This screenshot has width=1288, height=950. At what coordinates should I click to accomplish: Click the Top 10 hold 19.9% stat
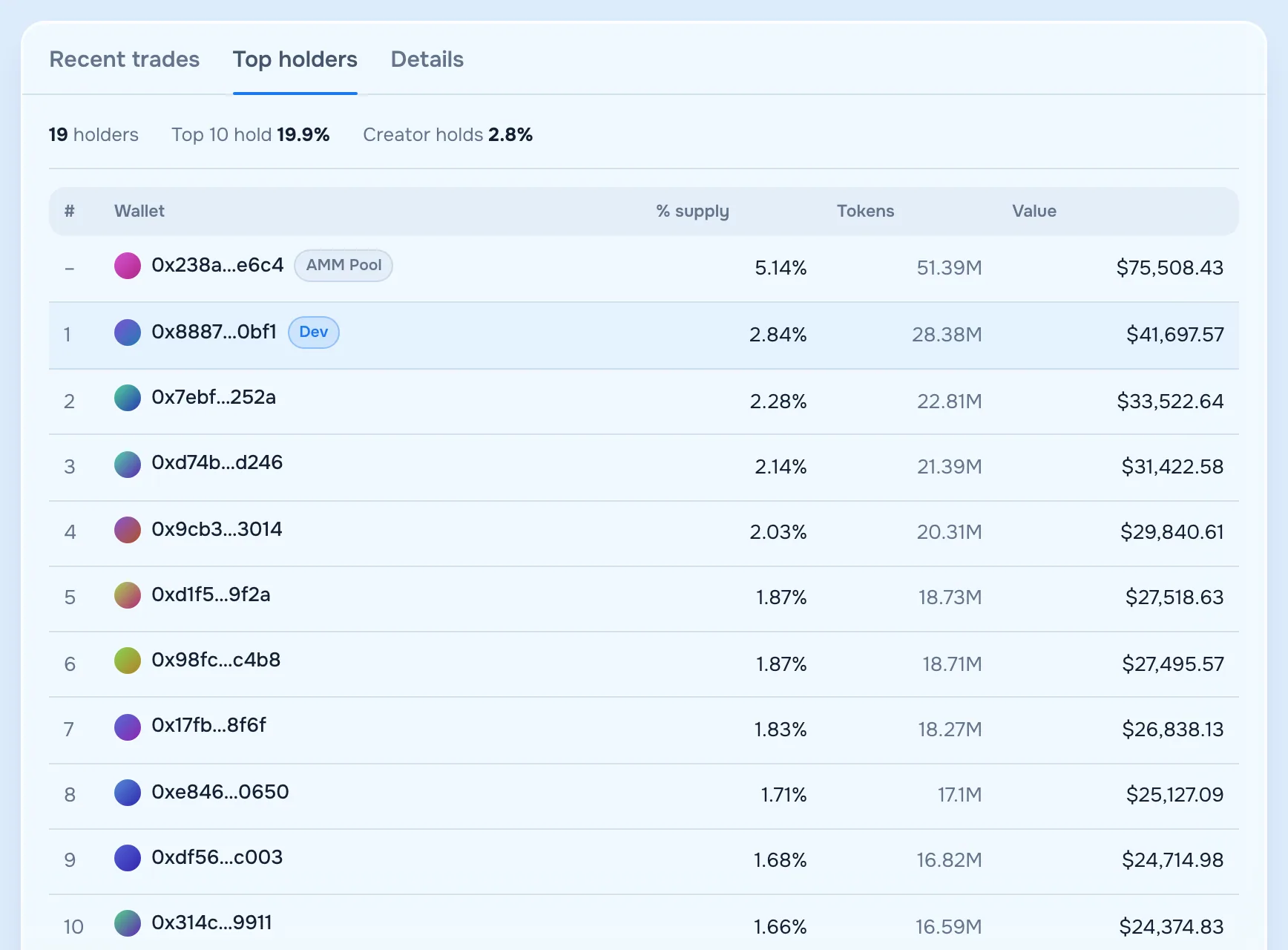pos(251,134)
